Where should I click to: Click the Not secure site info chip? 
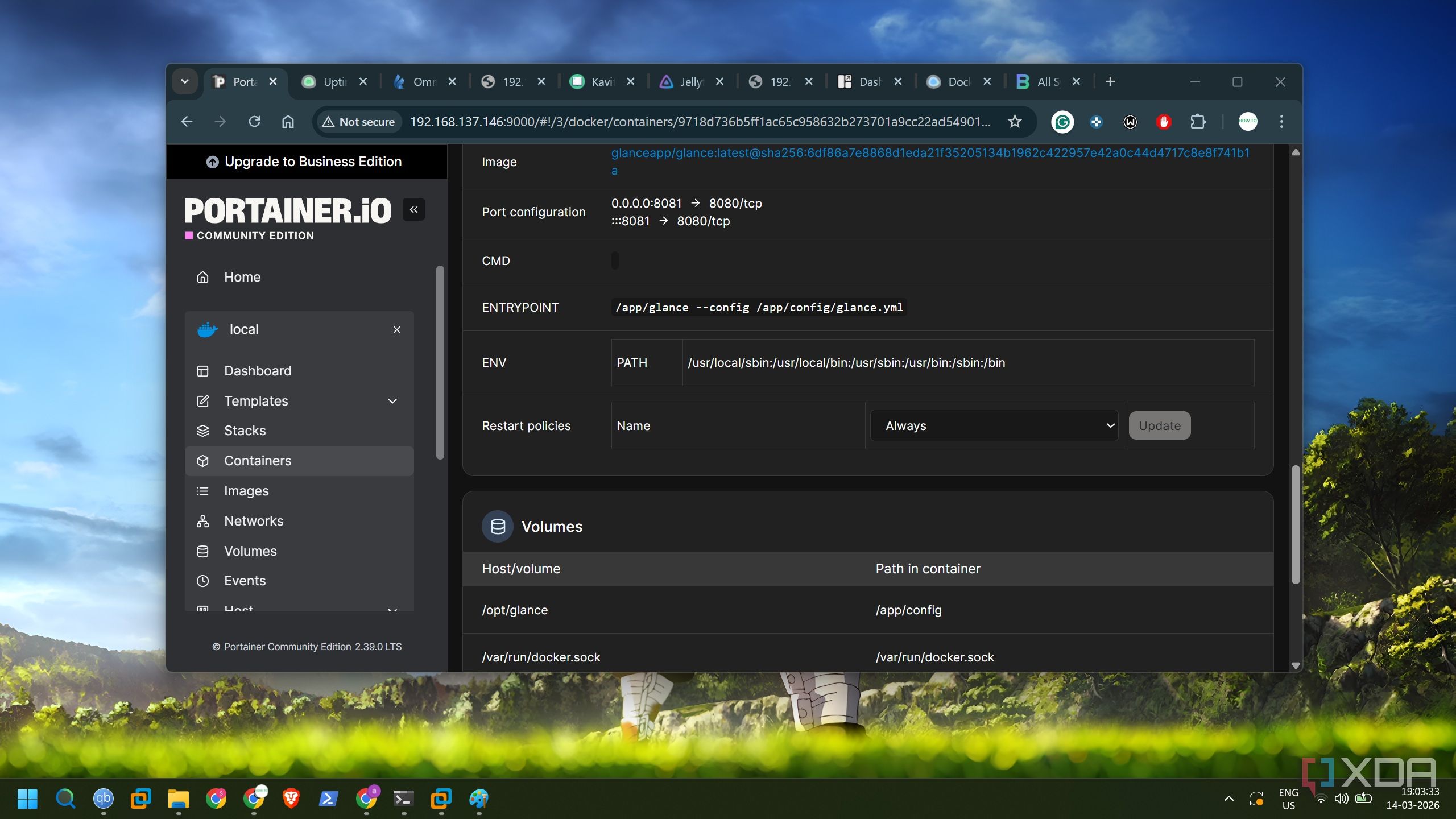pos(359,122)
